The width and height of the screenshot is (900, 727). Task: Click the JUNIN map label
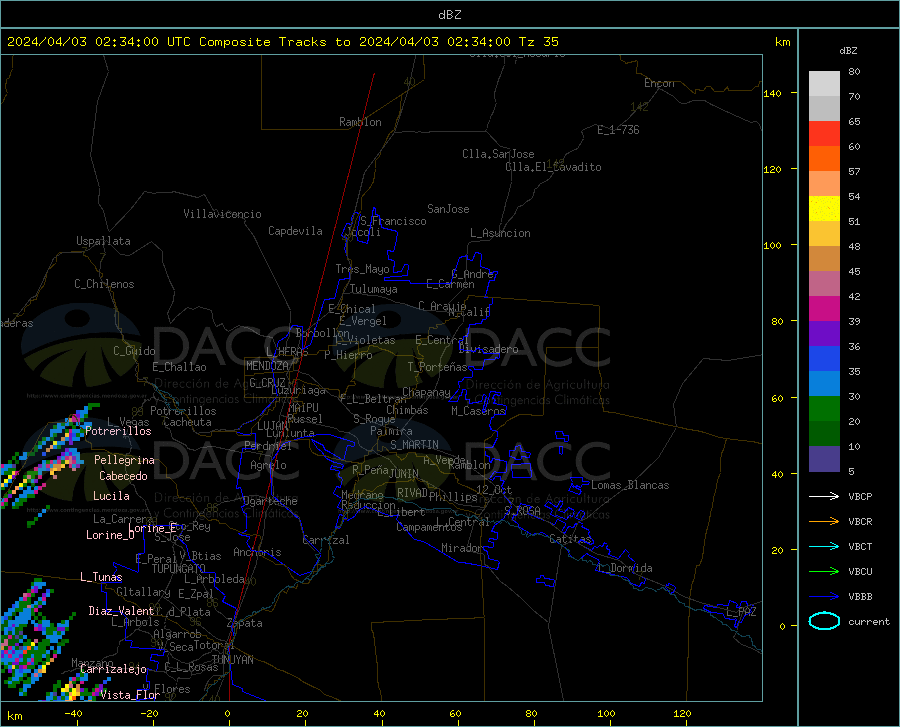coord(404,474)
